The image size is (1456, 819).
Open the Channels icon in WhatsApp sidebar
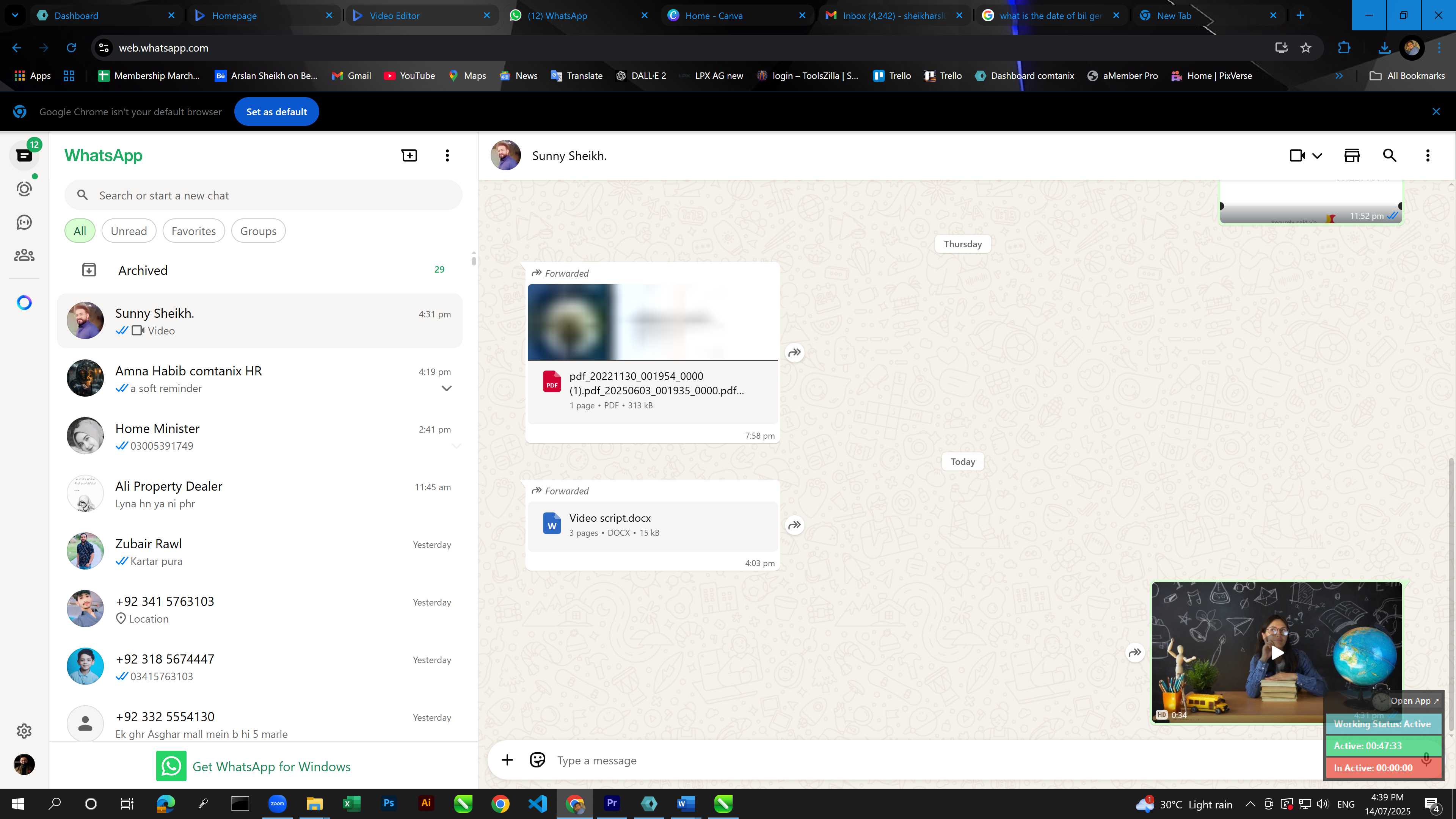(24, 222)
